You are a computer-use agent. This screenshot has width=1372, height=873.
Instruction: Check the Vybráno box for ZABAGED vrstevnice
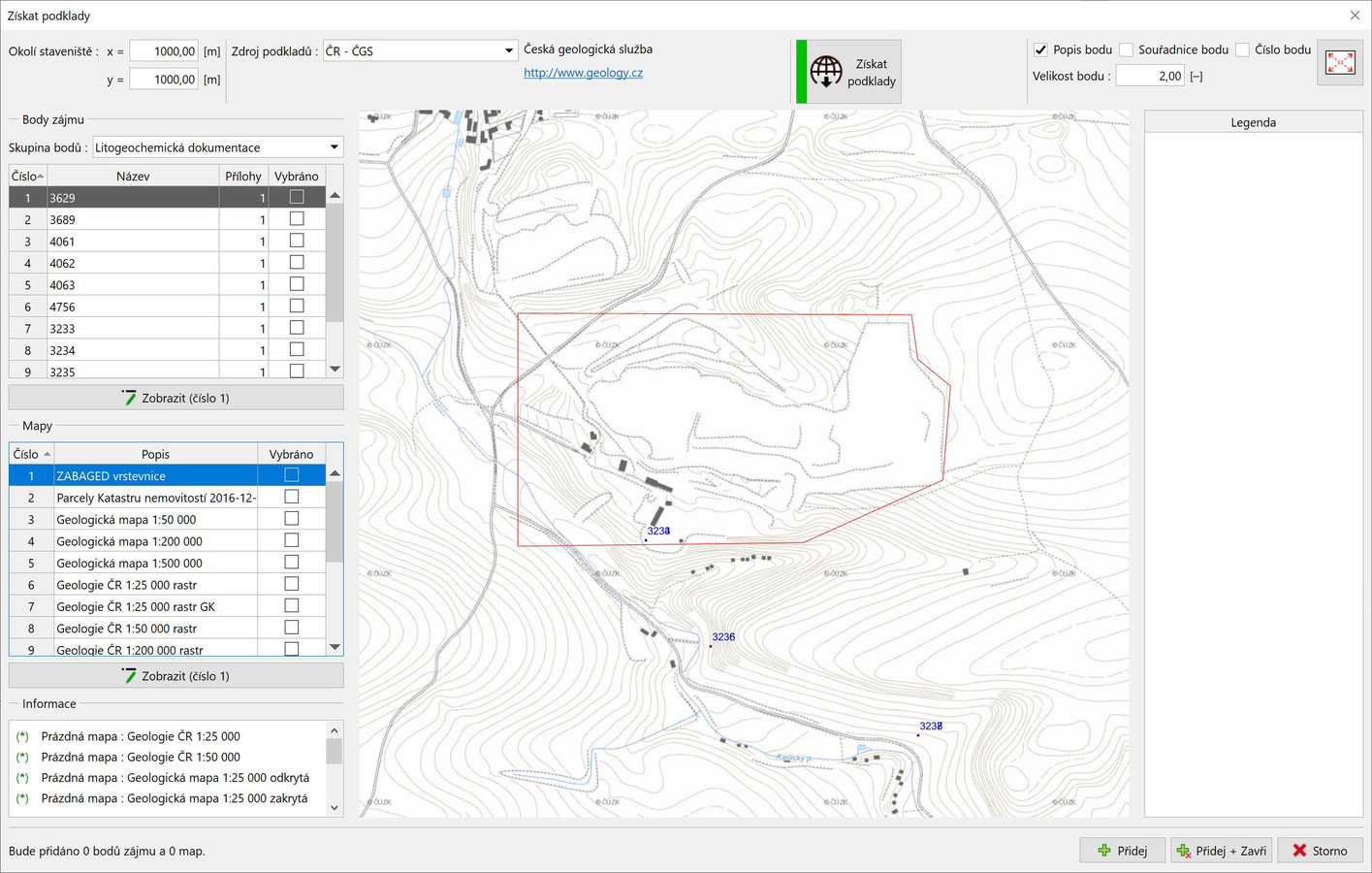[291, 475]
